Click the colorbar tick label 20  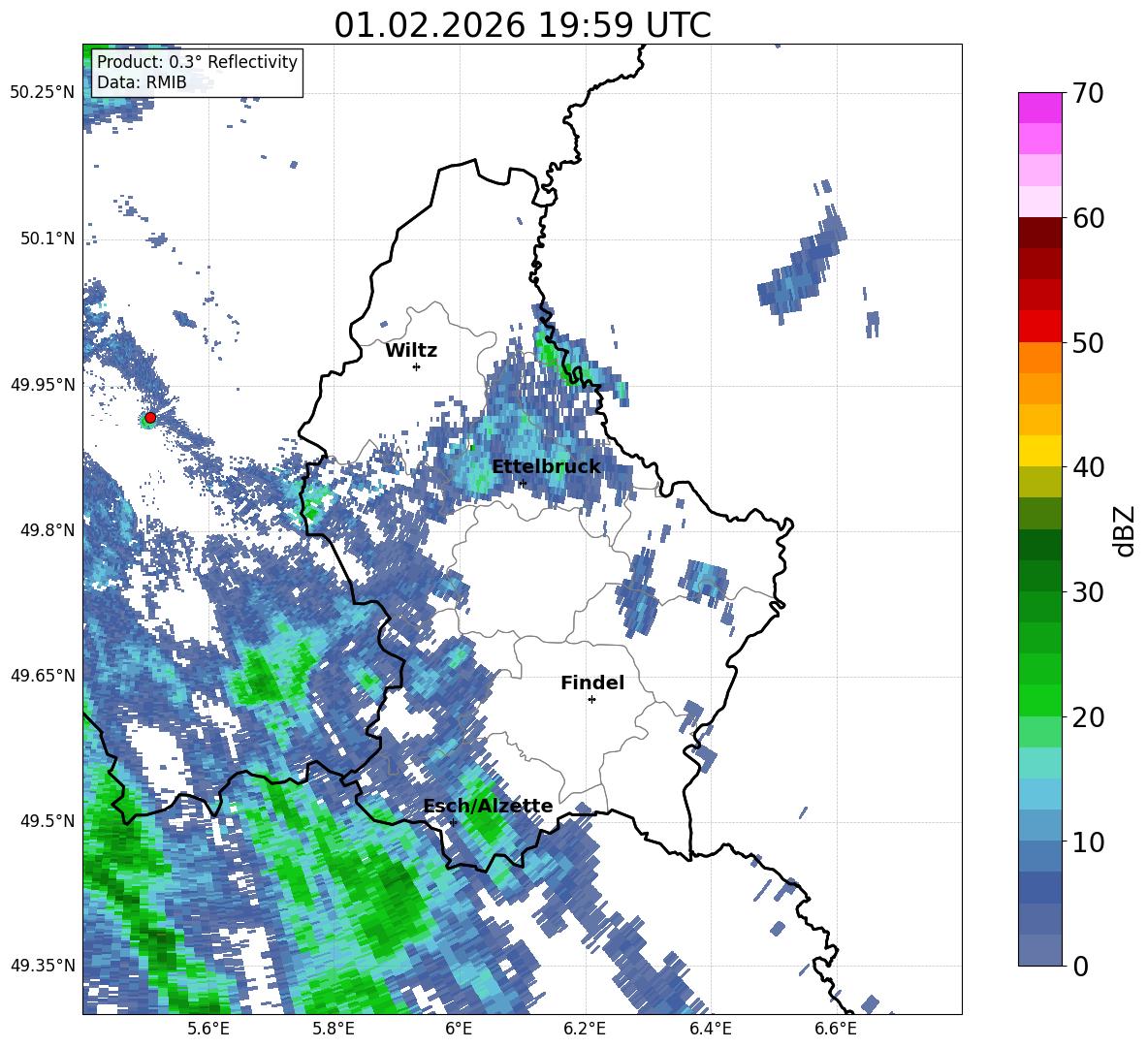point(1089,717)
